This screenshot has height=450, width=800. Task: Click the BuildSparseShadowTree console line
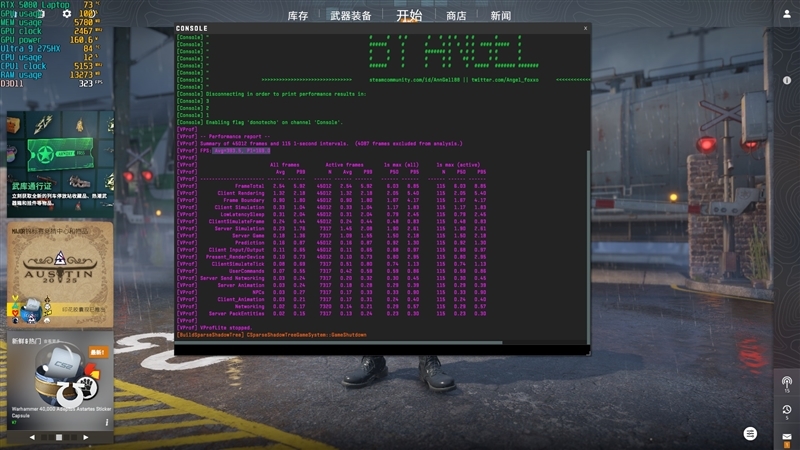[x=271, y=335]
